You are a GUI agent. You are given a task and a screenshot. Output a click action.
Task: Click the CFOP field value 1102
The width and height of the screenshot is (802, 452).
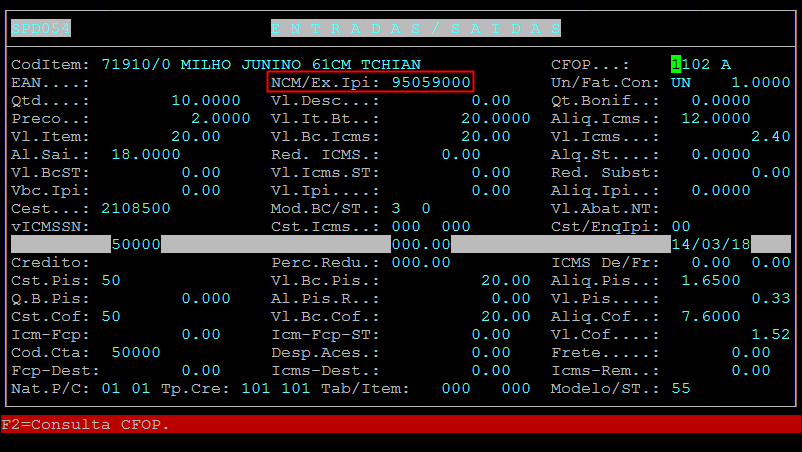[695, 64]
